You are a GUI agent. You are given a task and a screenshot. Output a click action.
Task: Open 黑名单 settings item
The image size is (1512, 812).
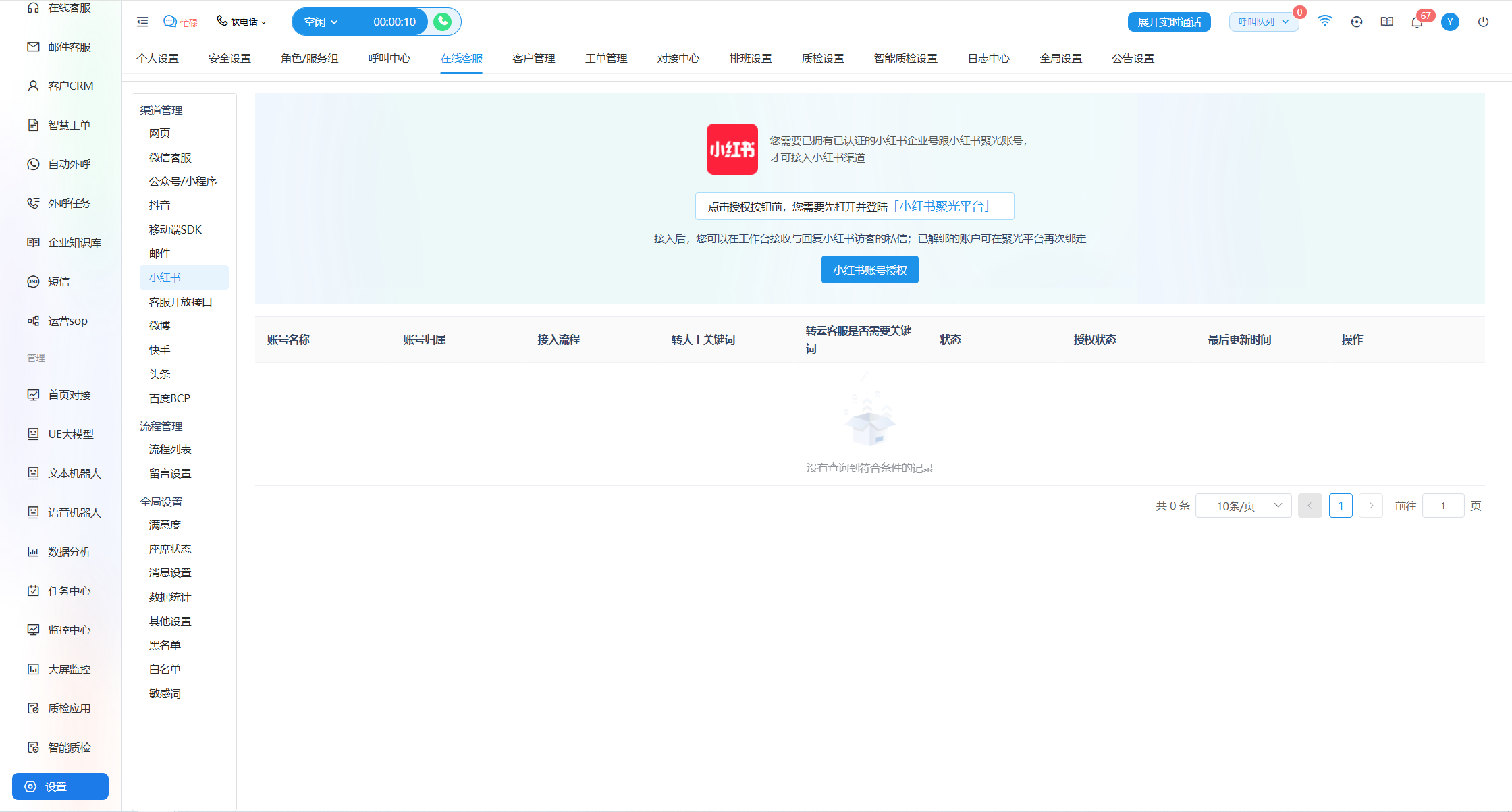tap(165, 645)
